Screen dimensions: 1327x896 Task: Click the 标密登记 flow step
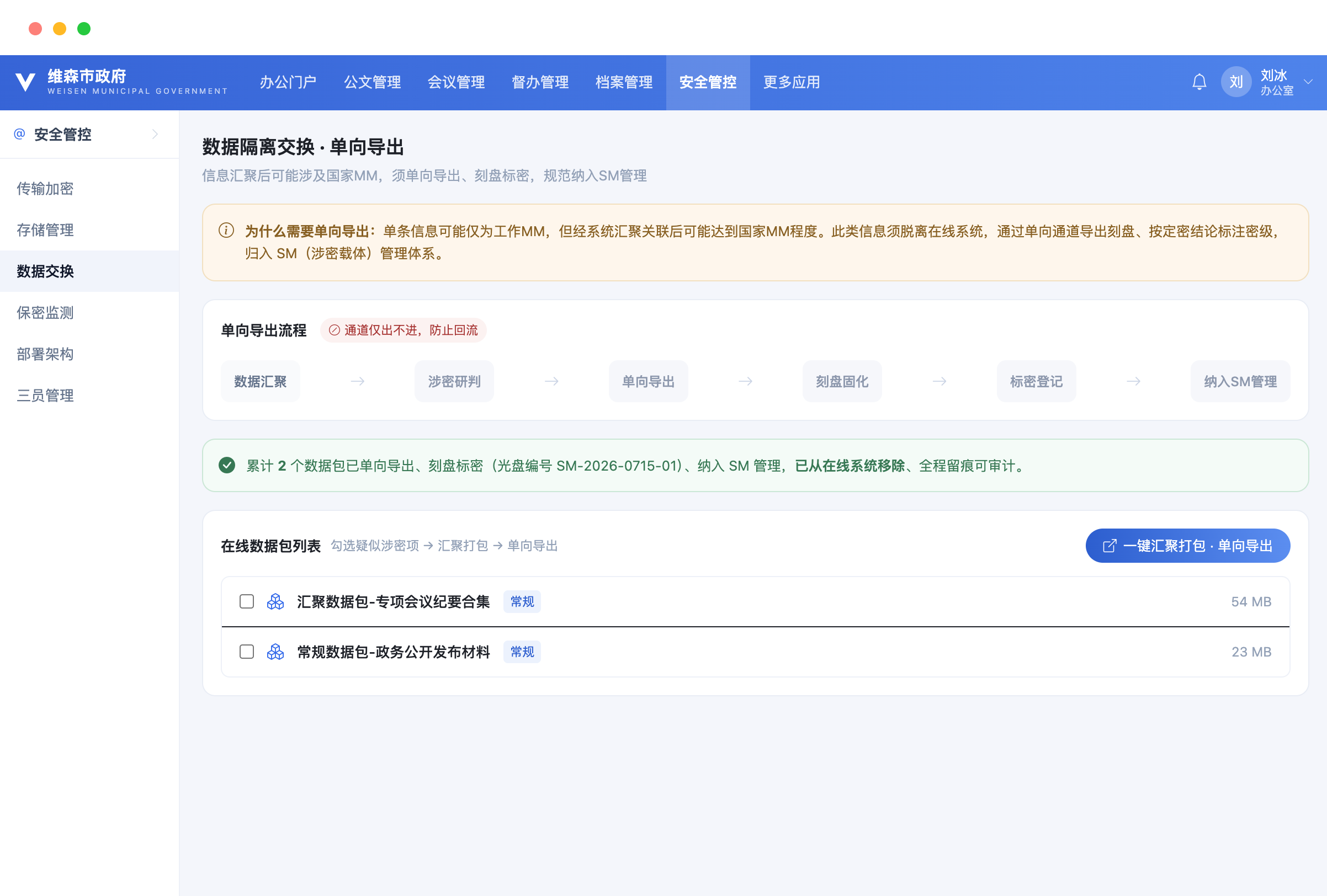[x=1036, y=381]
